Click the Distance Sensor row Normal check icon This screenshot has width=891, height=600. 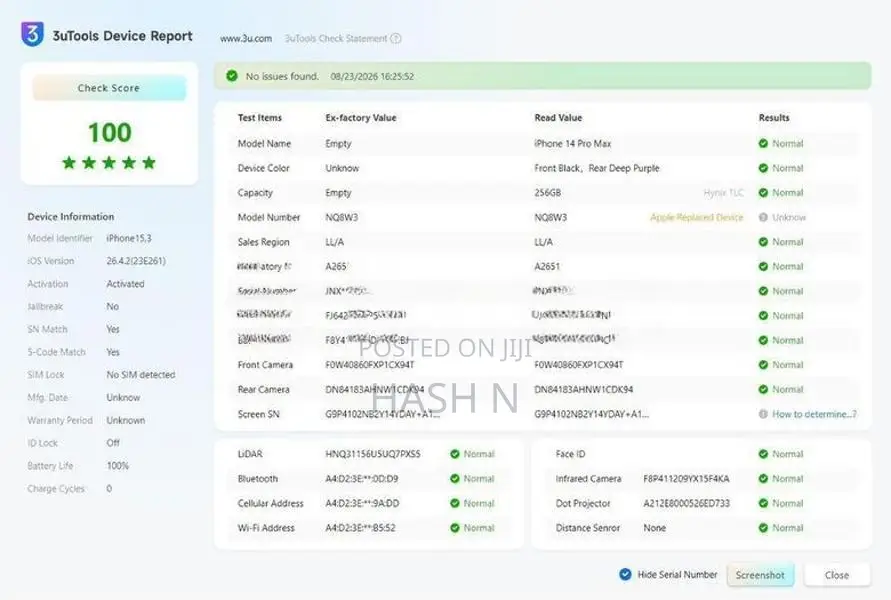coord(763,528)
